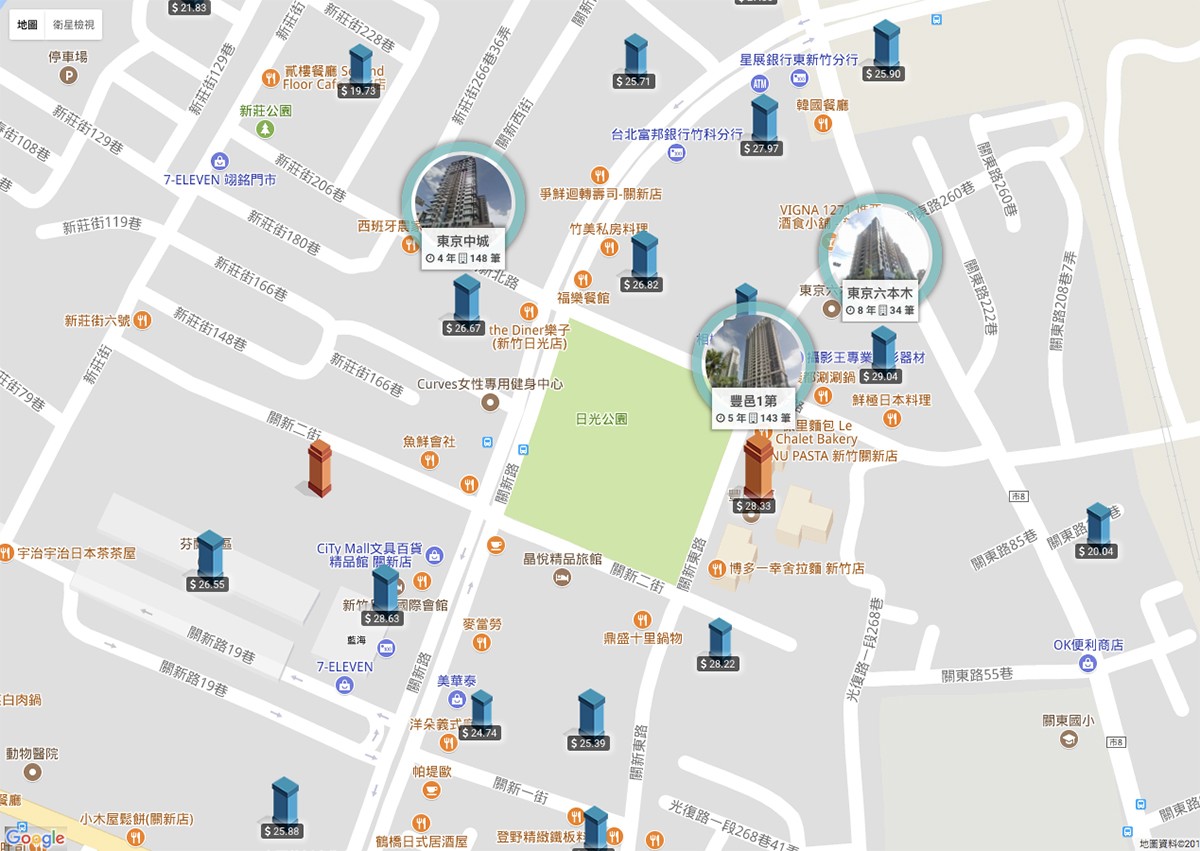
Task: Select the building marker priced $ 26.67
Action: (x=465, y=306)
